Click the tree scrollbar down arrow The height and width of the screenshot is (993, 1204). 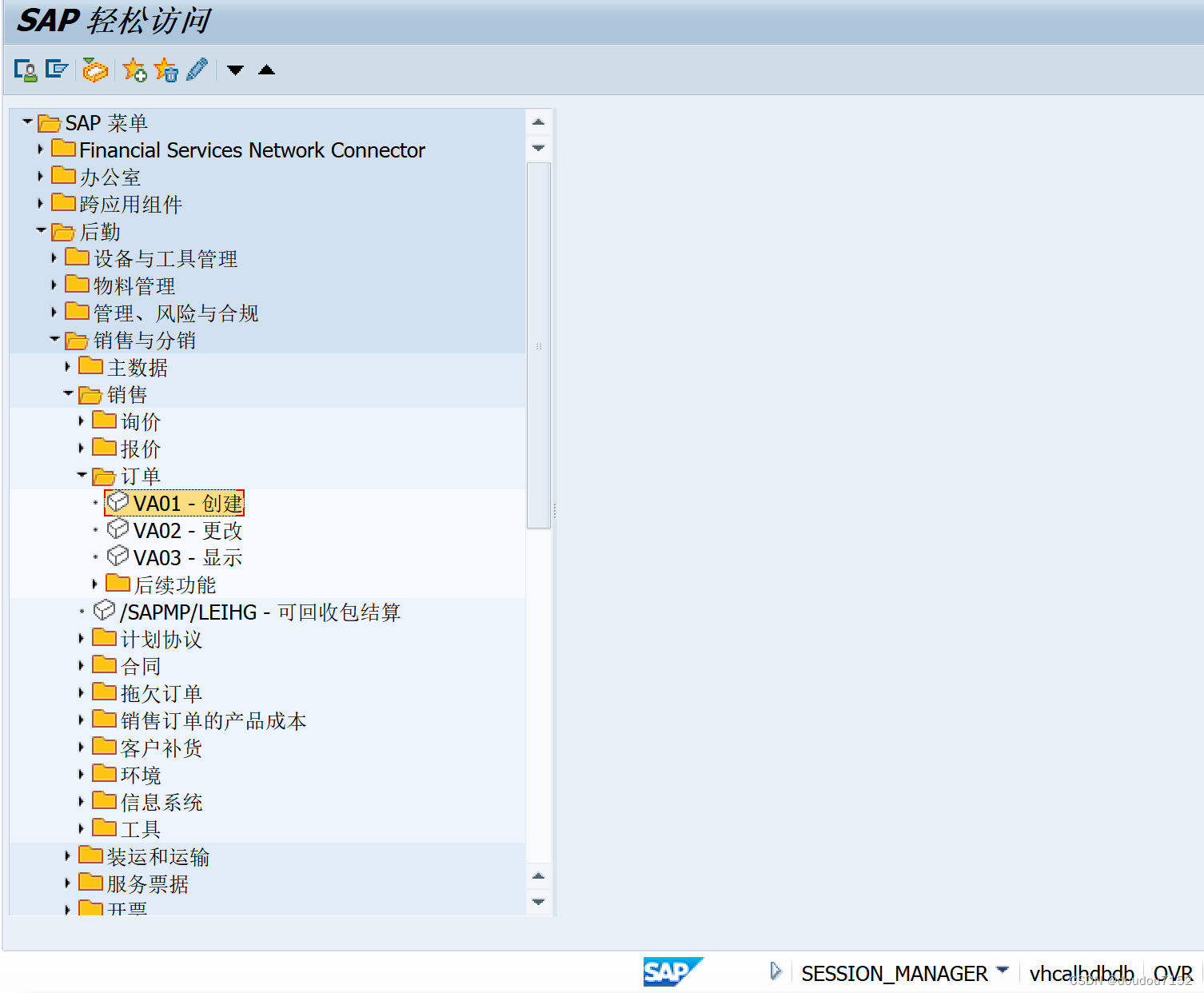[x=539, y=903]
